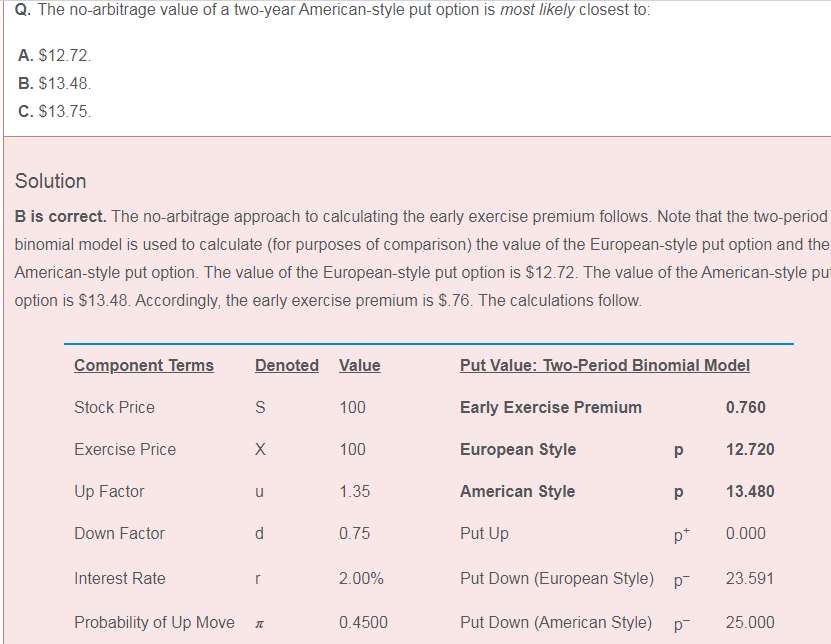Click the Solution heading
The height and width of the screenshot is (644, 831).
click(x=50, y=181)
